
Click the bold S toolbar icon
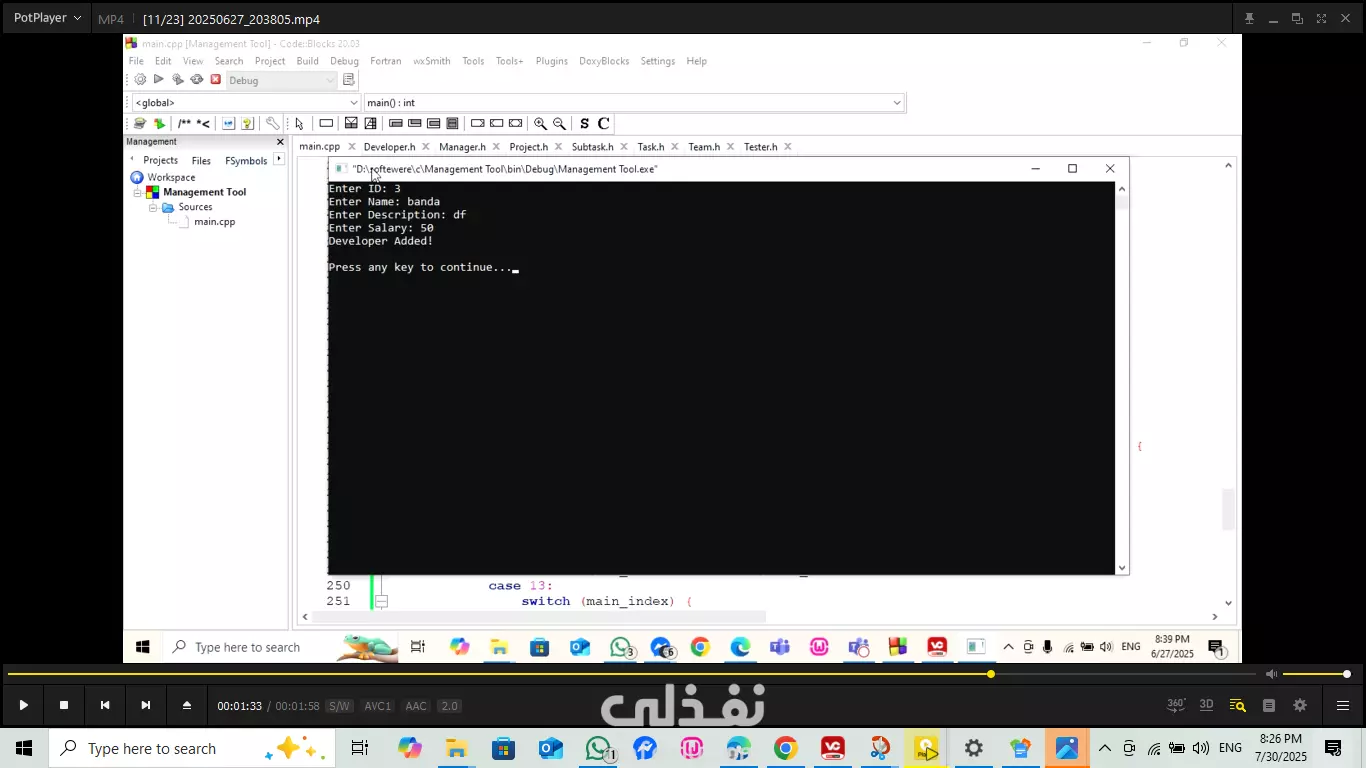click(x=584, y=124)
